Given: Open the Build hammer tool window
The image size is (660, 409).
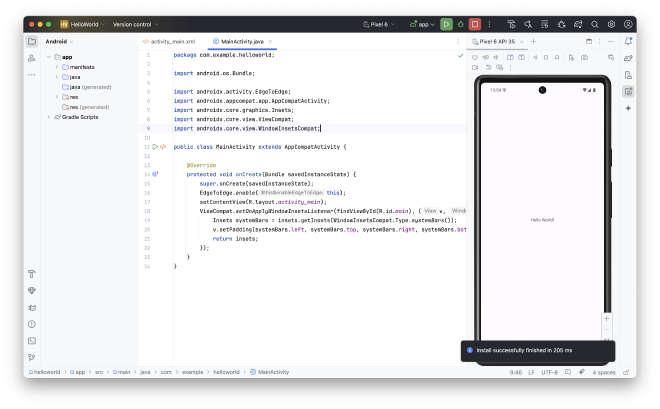Looking at the screenshot, I should tap(32, 274).
